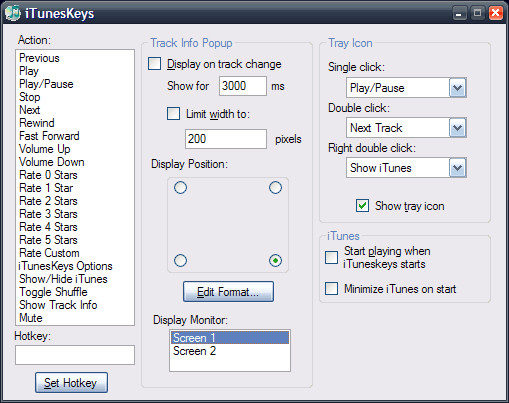Screen dimensions: 509x403
Task: Select bottom-left display position radio button
Action: pos(180,260)
